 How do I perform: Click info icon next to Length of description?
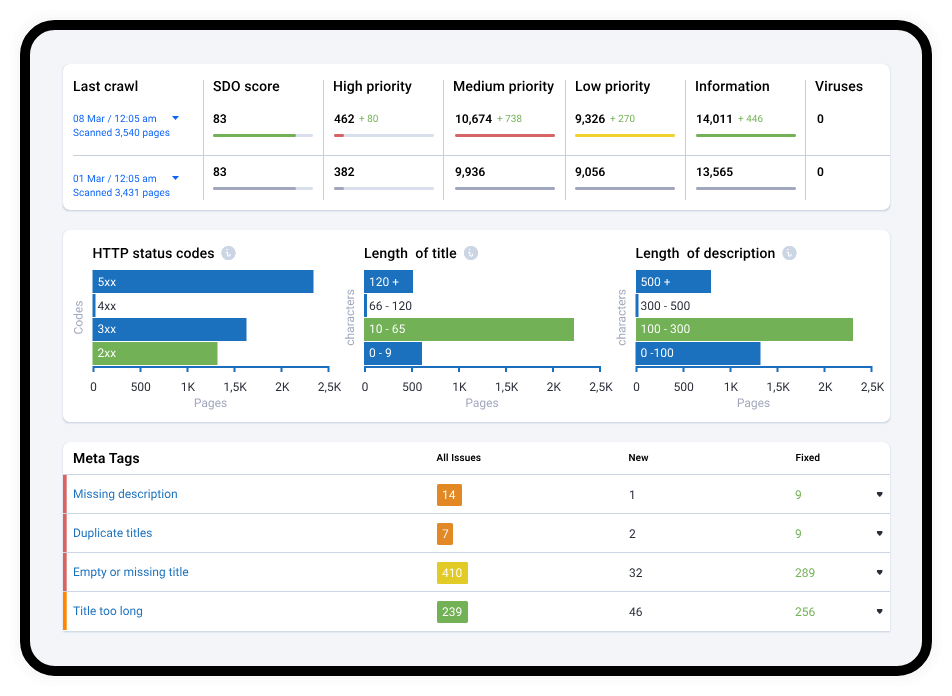[789, 253]
